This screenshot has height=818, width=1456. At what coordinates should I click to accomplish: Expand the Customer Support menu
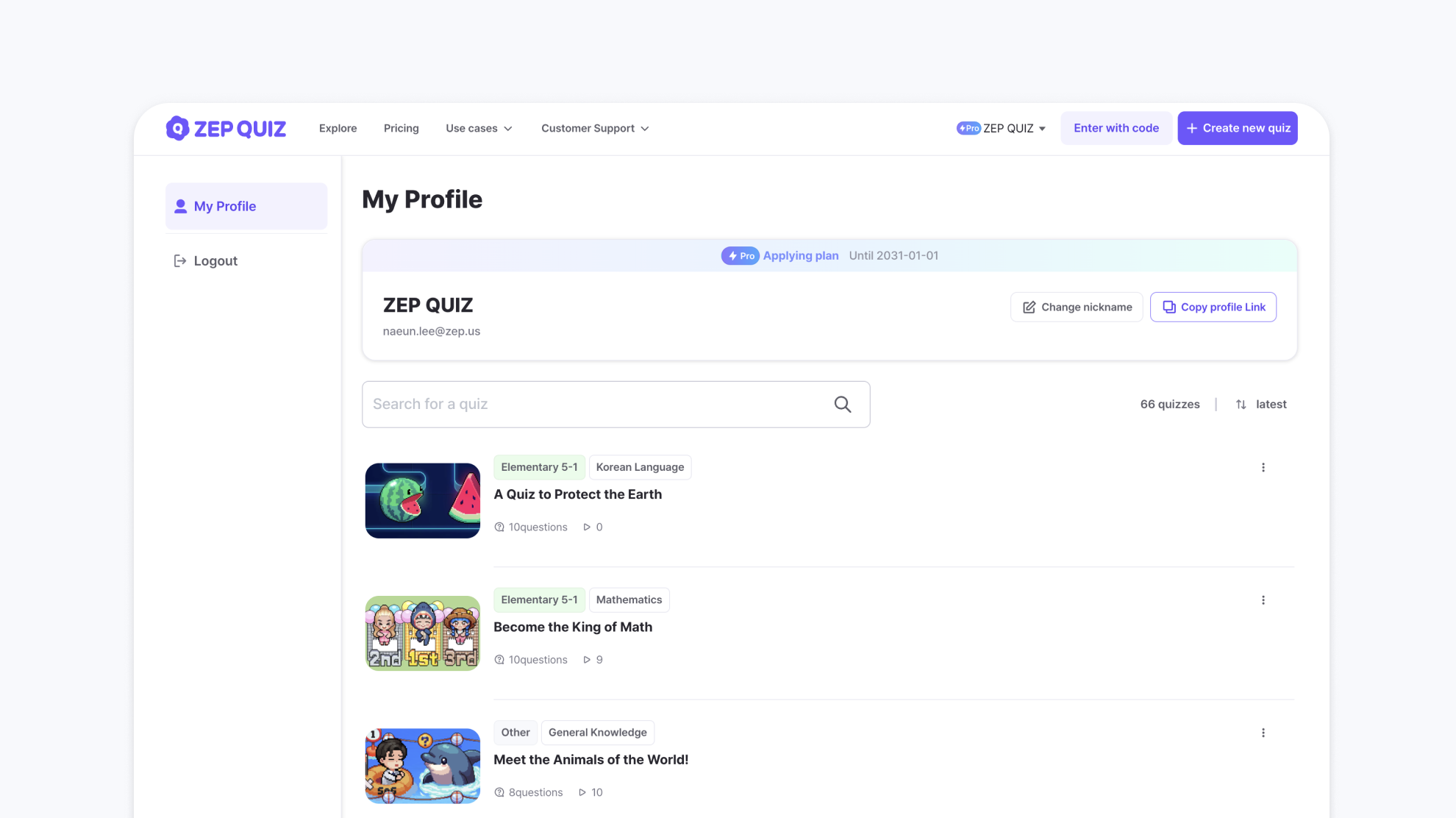[595, 128]
